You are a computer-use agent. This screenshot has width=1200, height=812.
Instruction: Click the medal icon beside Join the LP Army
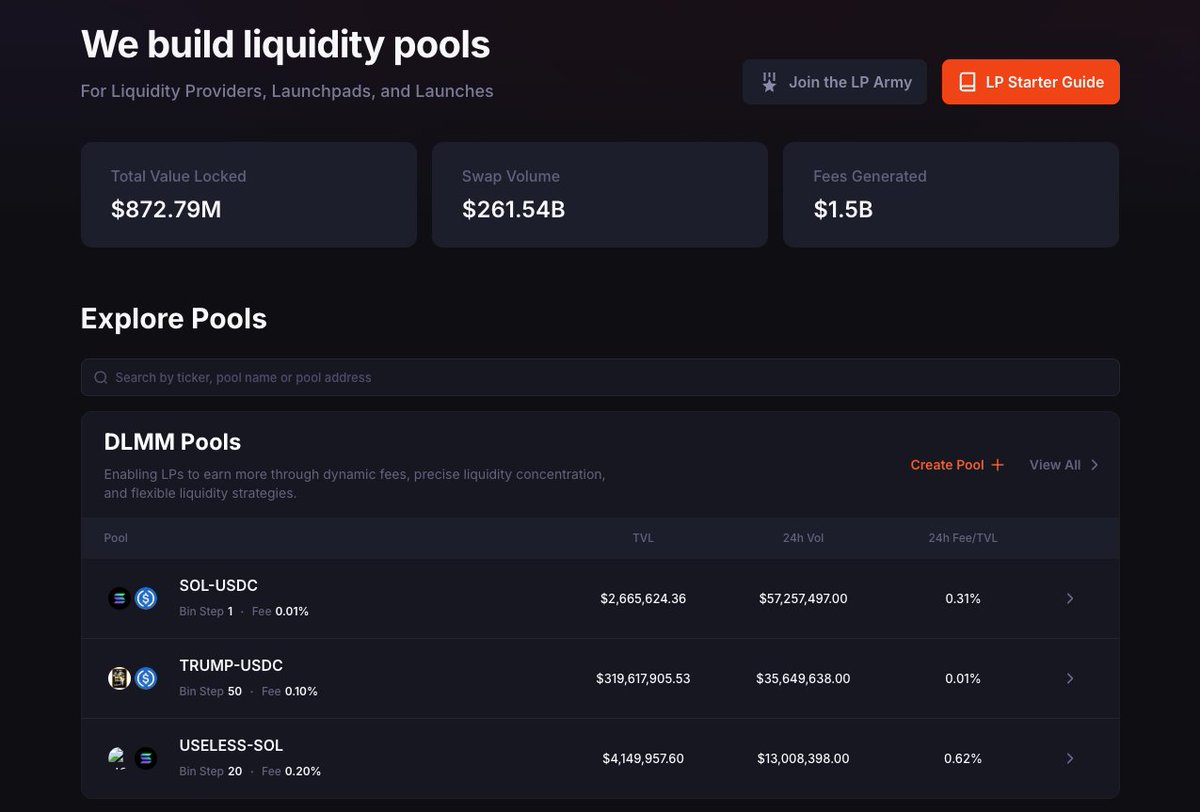coord(769,82)
